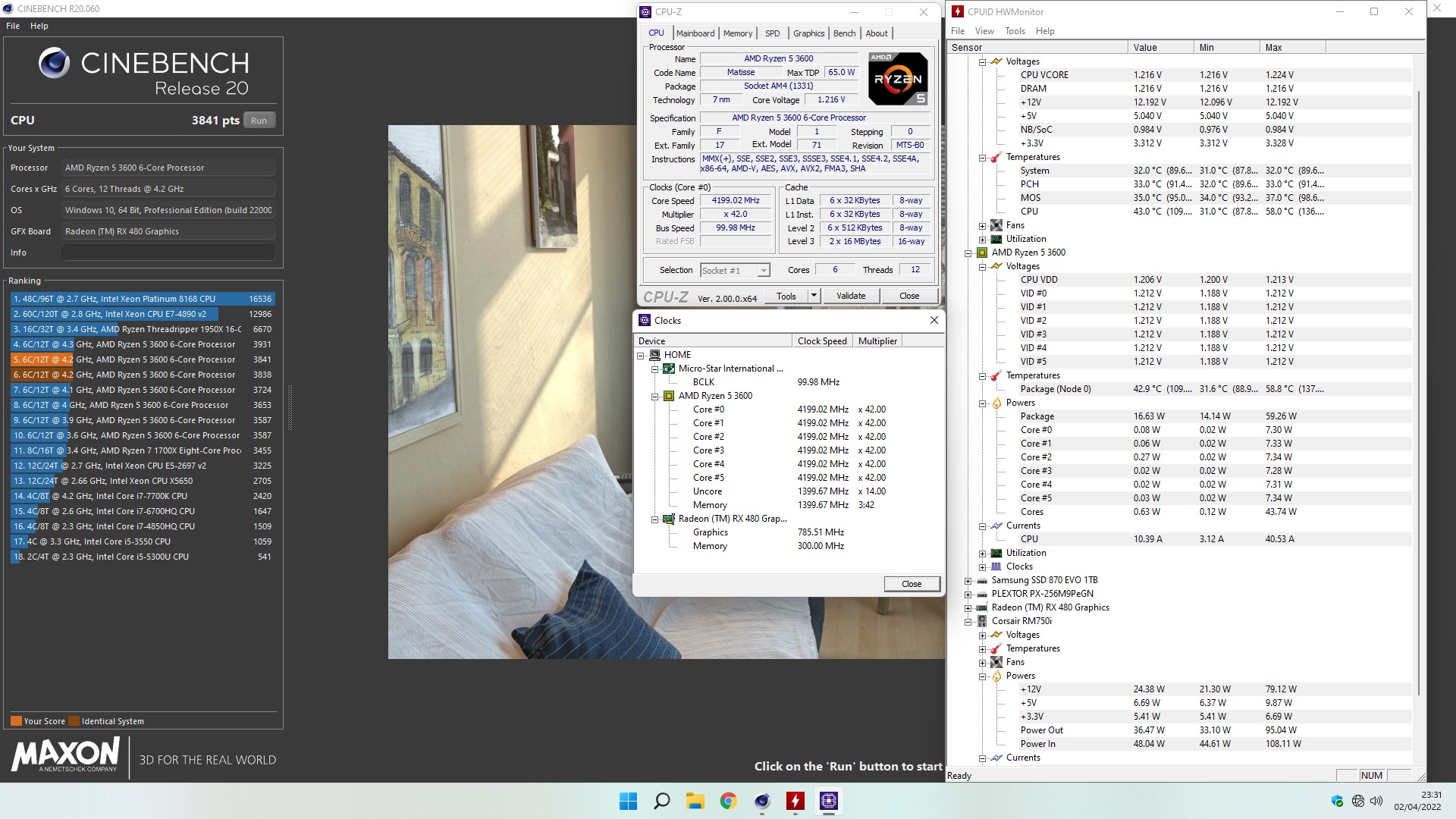Collapse HOME node in Clocks window
1456x819 pixels.
(641, 355)
